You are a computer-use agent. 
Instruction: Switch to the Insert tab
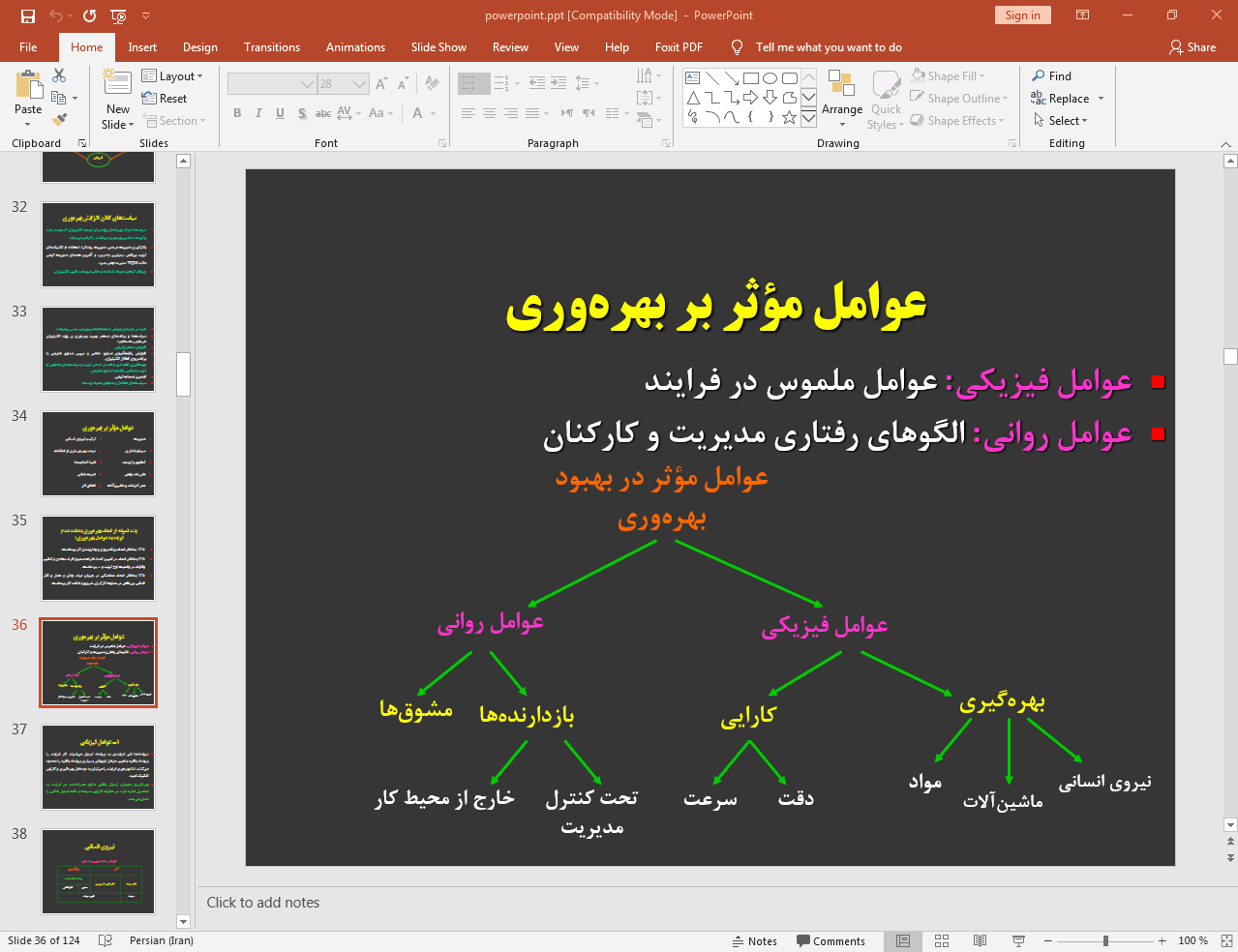pyautogui.click(x=142, y=47)
